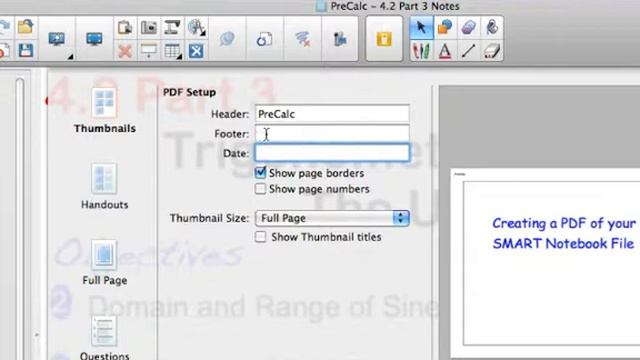Image resolution: width=640 pixels, height=360 pixels.
Task: Select the line drawing tool
Action: (468, 51)
